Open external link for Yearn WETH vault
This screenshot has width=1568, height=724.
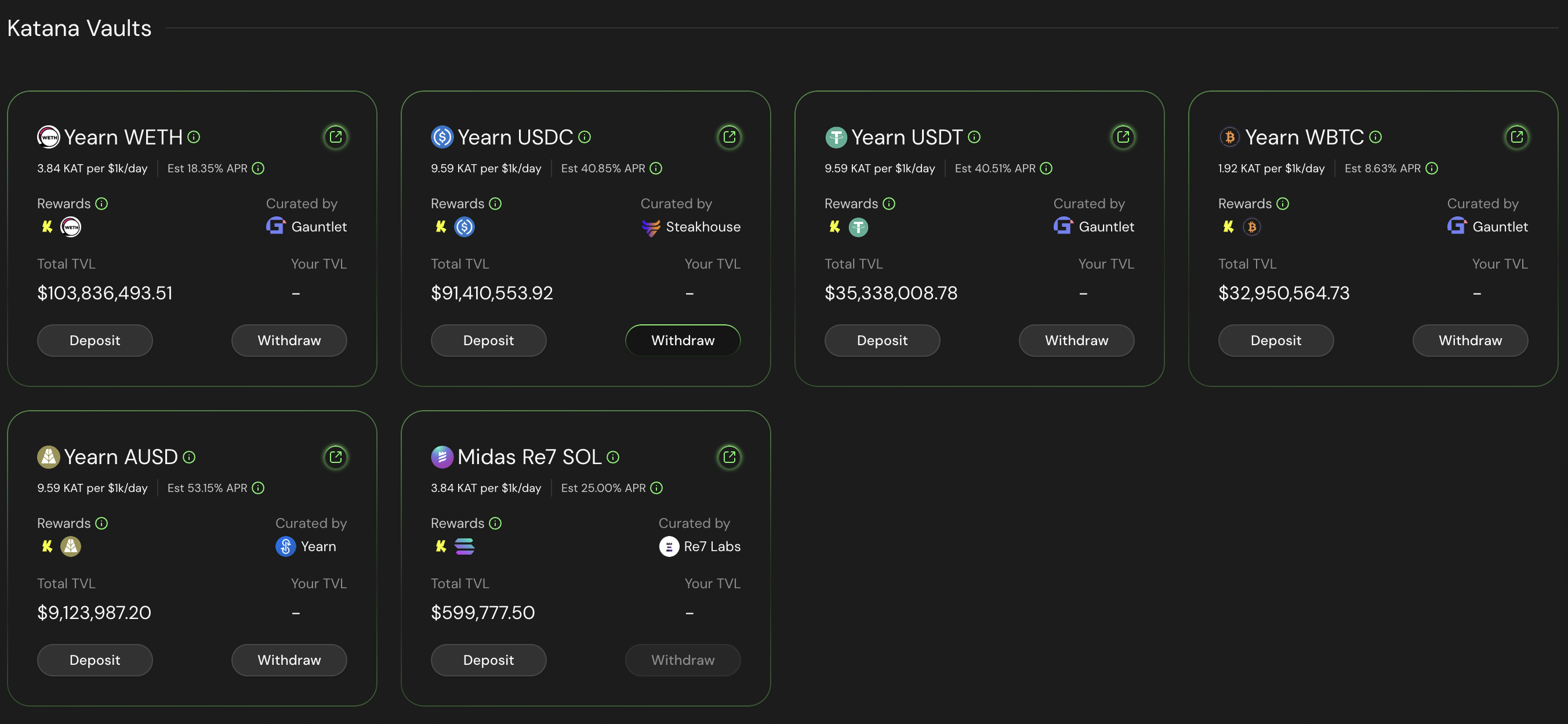(336, 137)
